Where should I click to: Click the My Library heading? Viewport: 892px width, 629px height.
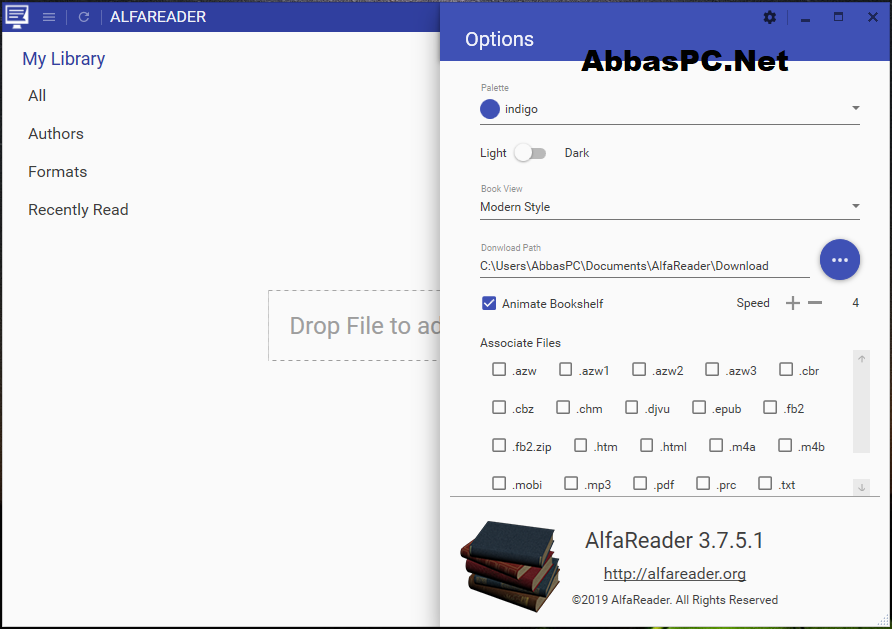64,59
